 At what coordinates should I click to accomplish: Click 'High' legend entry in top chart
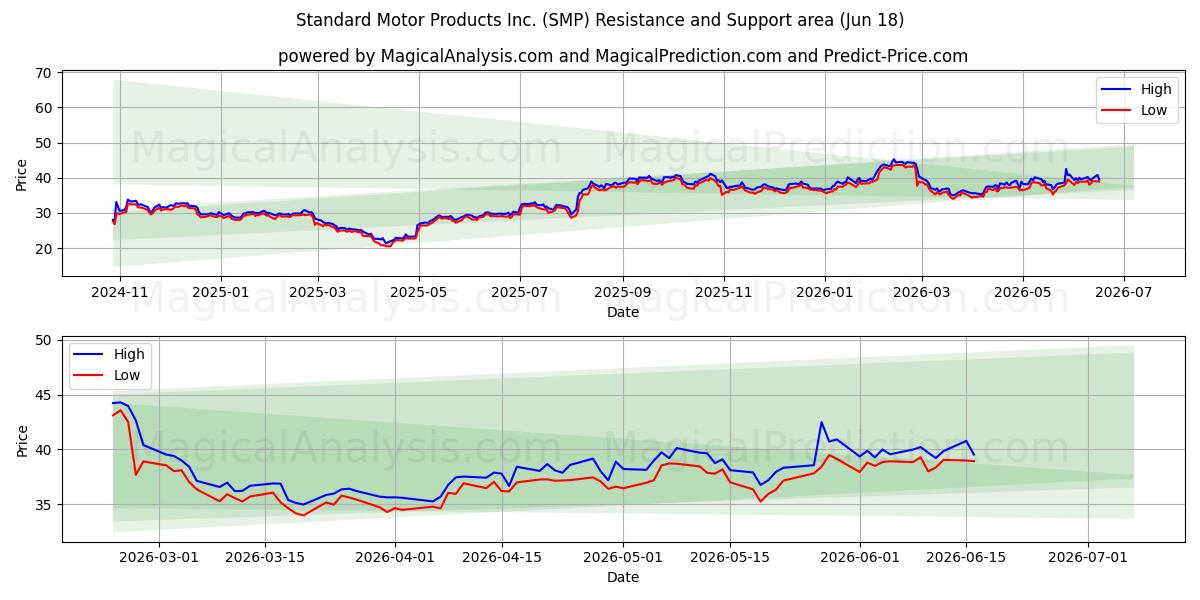click(1156, 89)
